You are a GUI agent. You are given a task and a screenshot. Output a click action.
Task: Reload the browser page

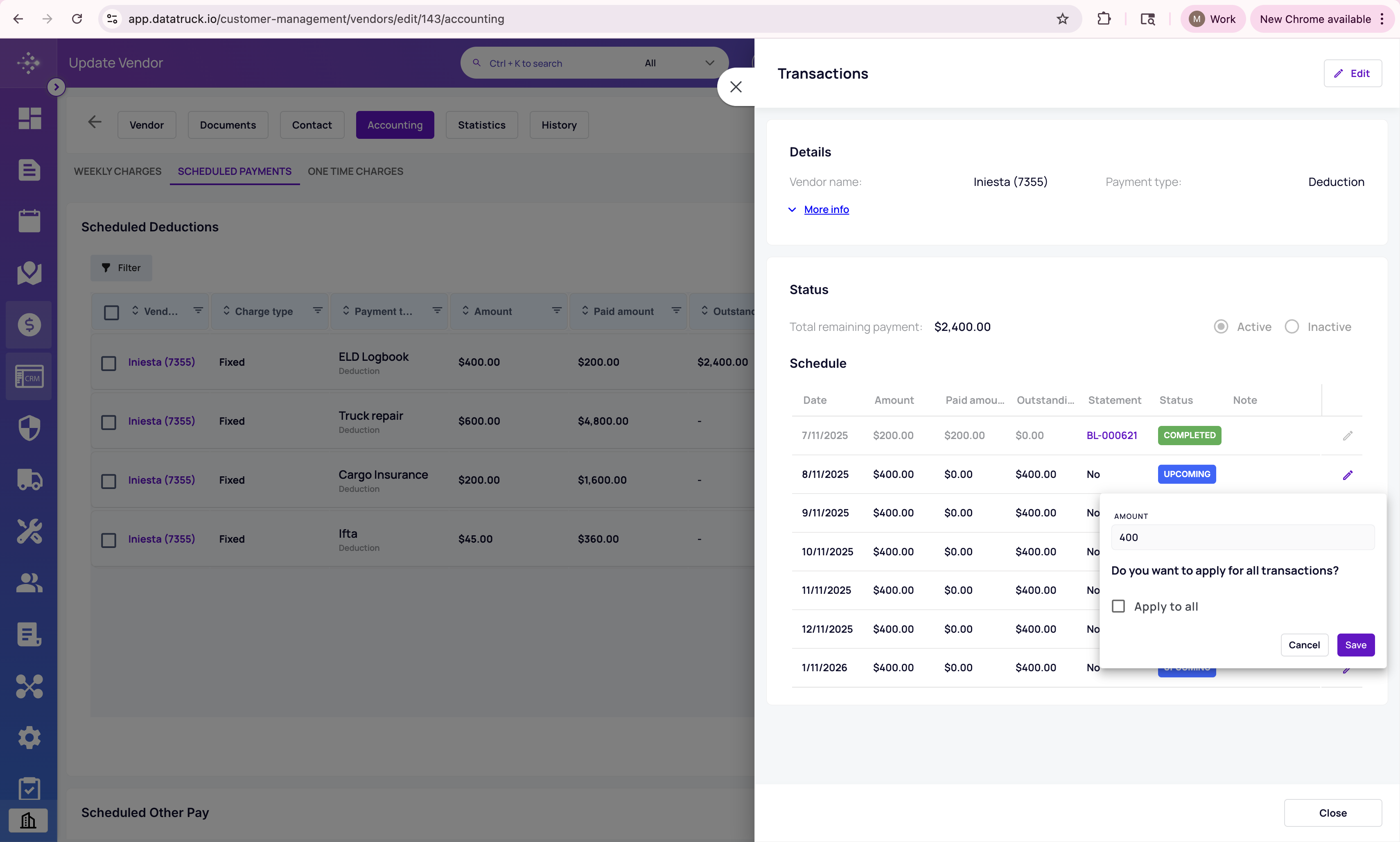click(77, 19)
